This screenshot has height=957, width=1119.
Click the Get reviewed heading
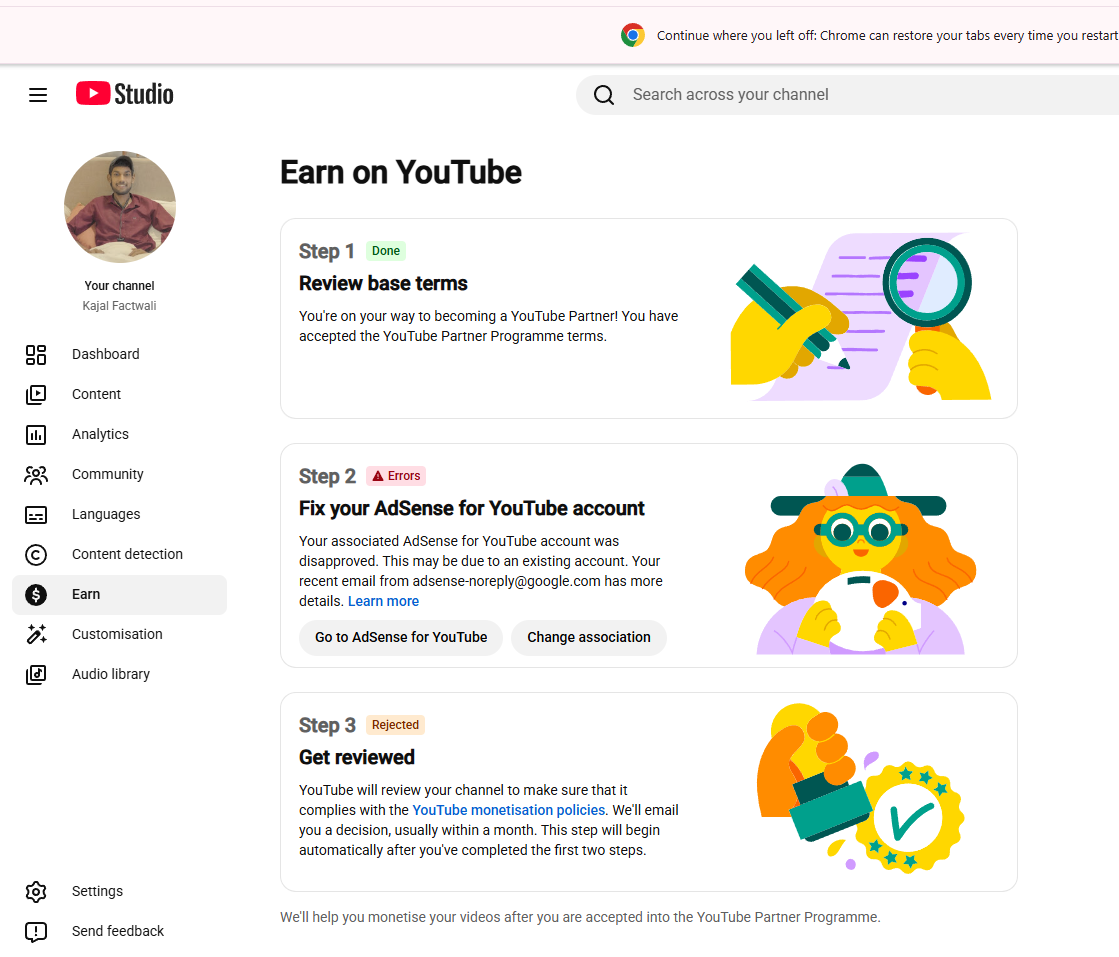pyautogui.click(x=357, y=758)
